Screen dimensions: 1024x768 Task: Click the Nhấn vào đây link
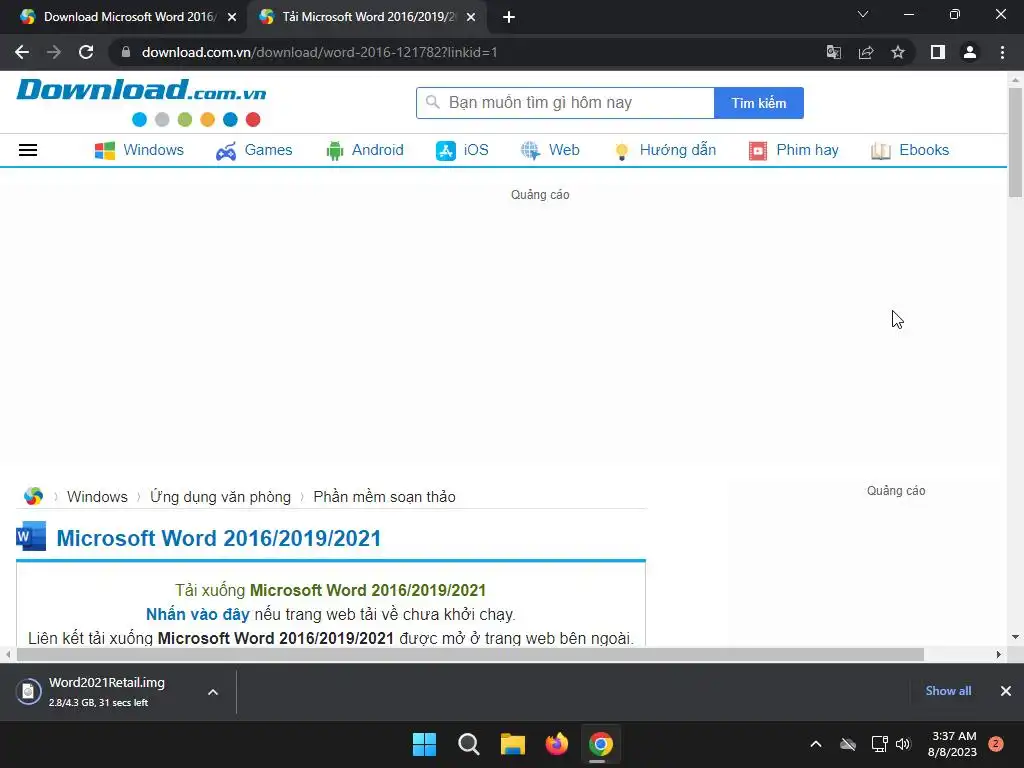click(x=197, y=615)
